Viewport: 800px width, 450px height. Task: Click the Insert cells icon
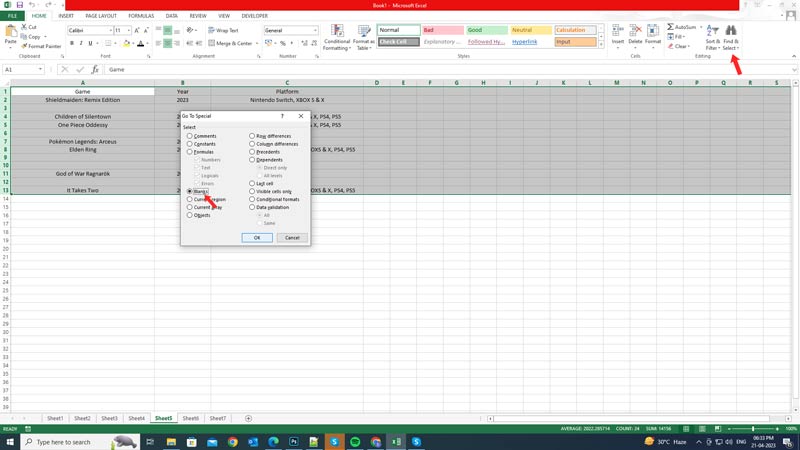(x=617, y=31)
